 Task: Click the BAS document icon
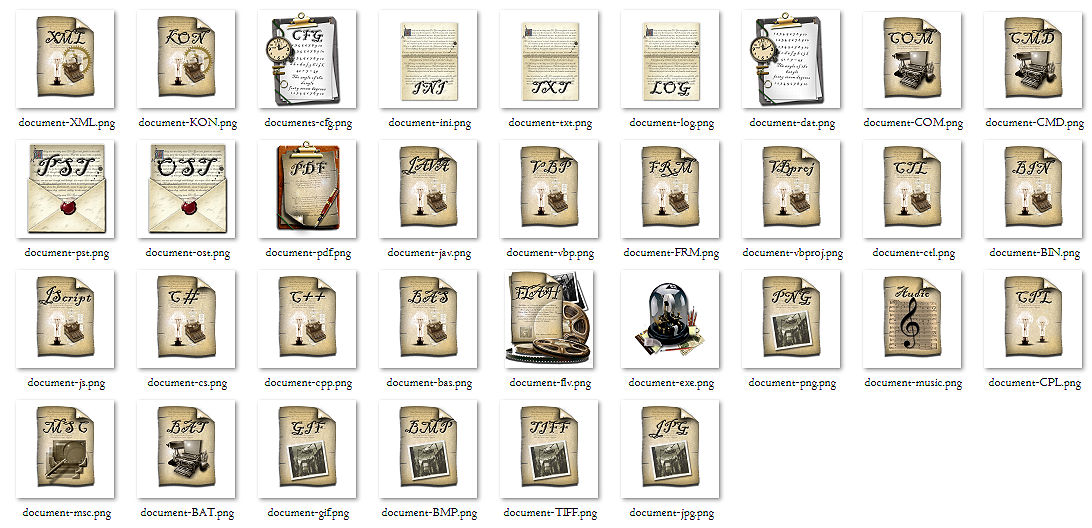click(x=428, y=319)
